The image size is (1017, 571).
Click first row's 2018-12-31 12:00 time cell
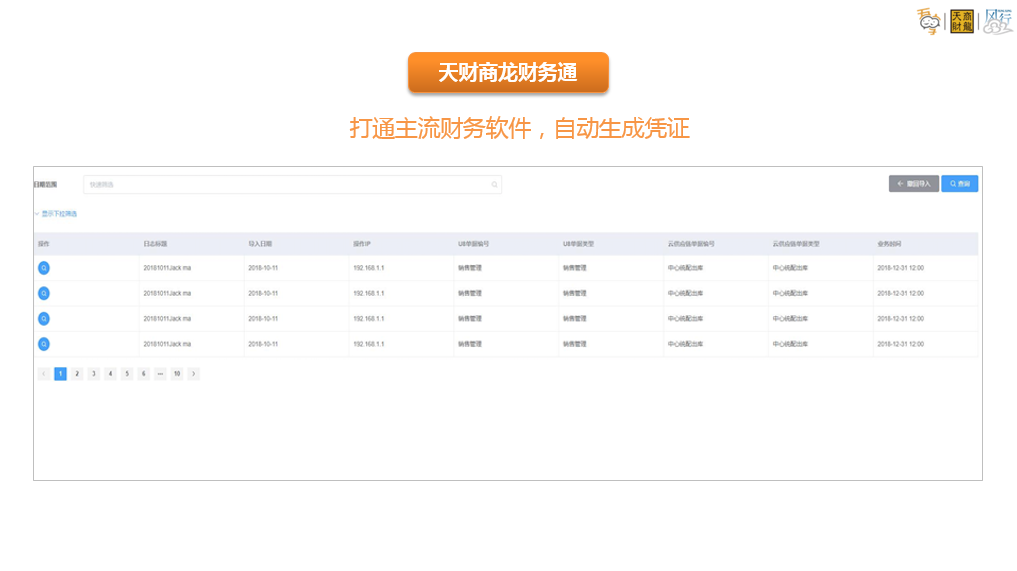pos(900,268)
